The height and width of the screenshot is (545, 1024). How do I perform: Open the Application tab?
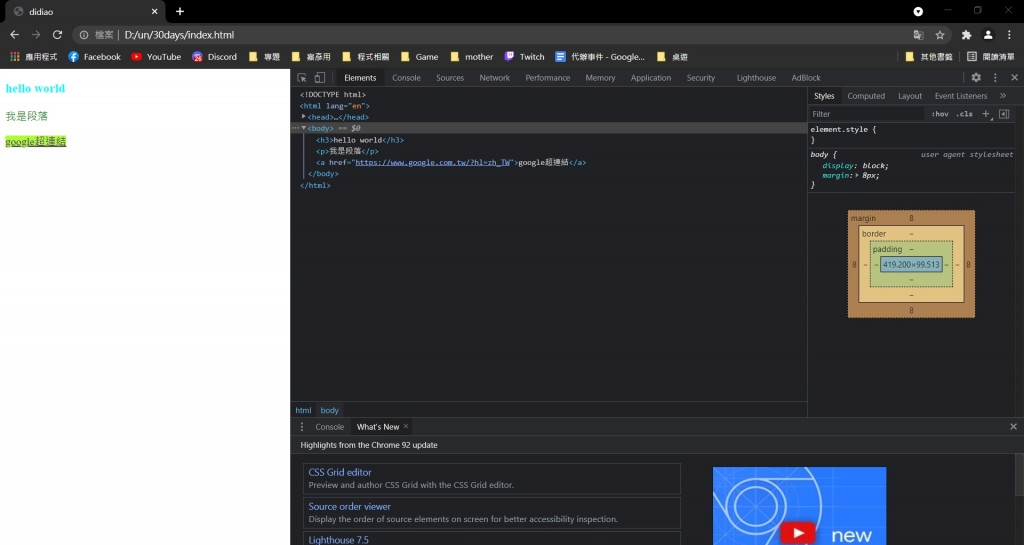point(650,78)
